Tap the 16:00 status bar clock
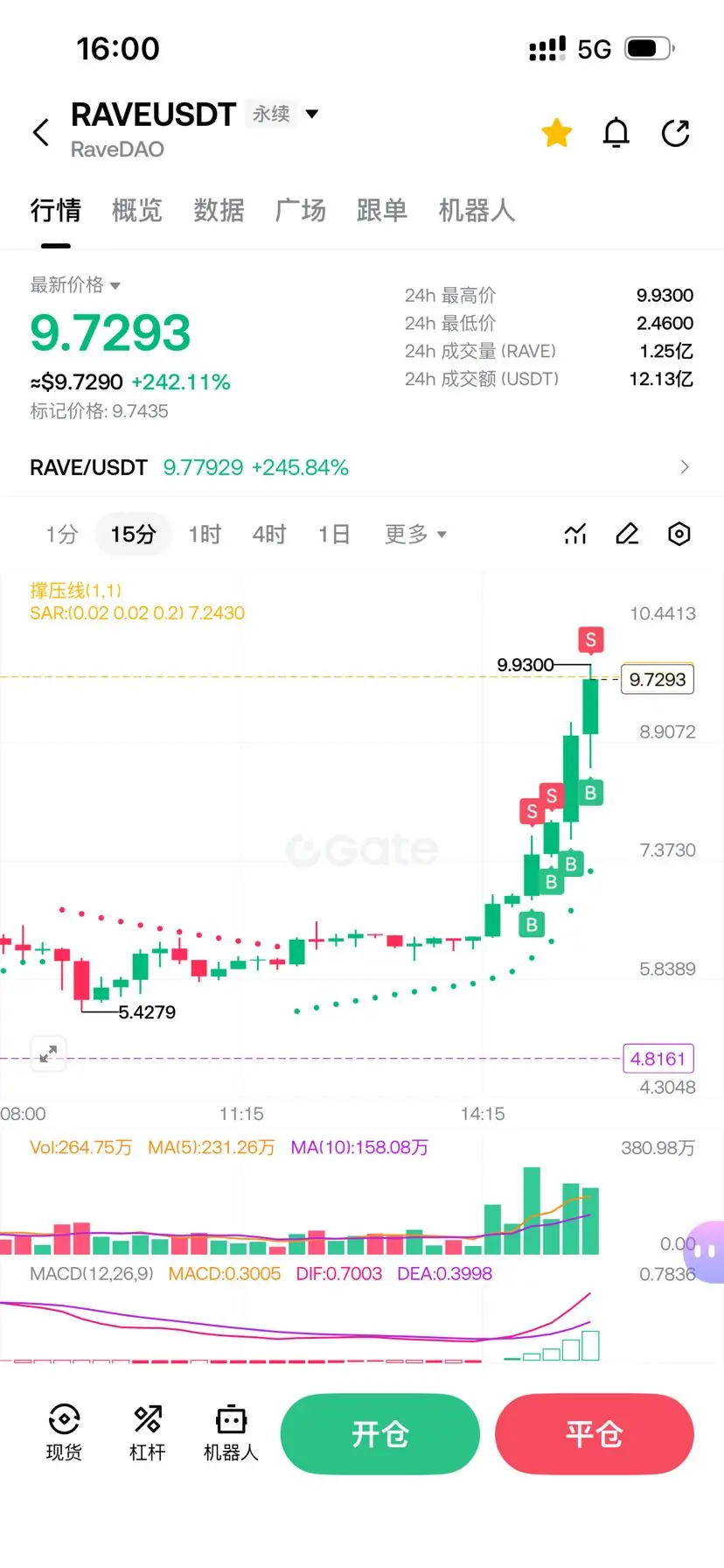This screenshot has height=1568, width=724. coord(118,49)
